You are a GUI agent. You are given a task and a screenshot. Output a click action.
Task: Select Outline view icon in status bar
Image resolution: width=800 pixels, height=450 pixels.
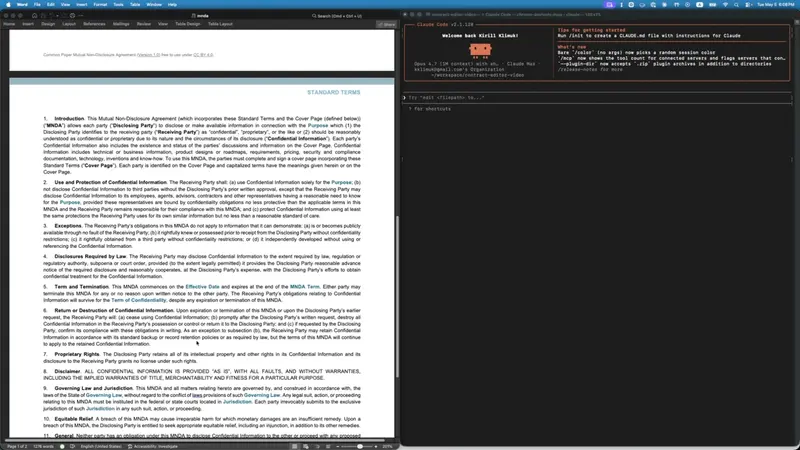coord(317,446)
